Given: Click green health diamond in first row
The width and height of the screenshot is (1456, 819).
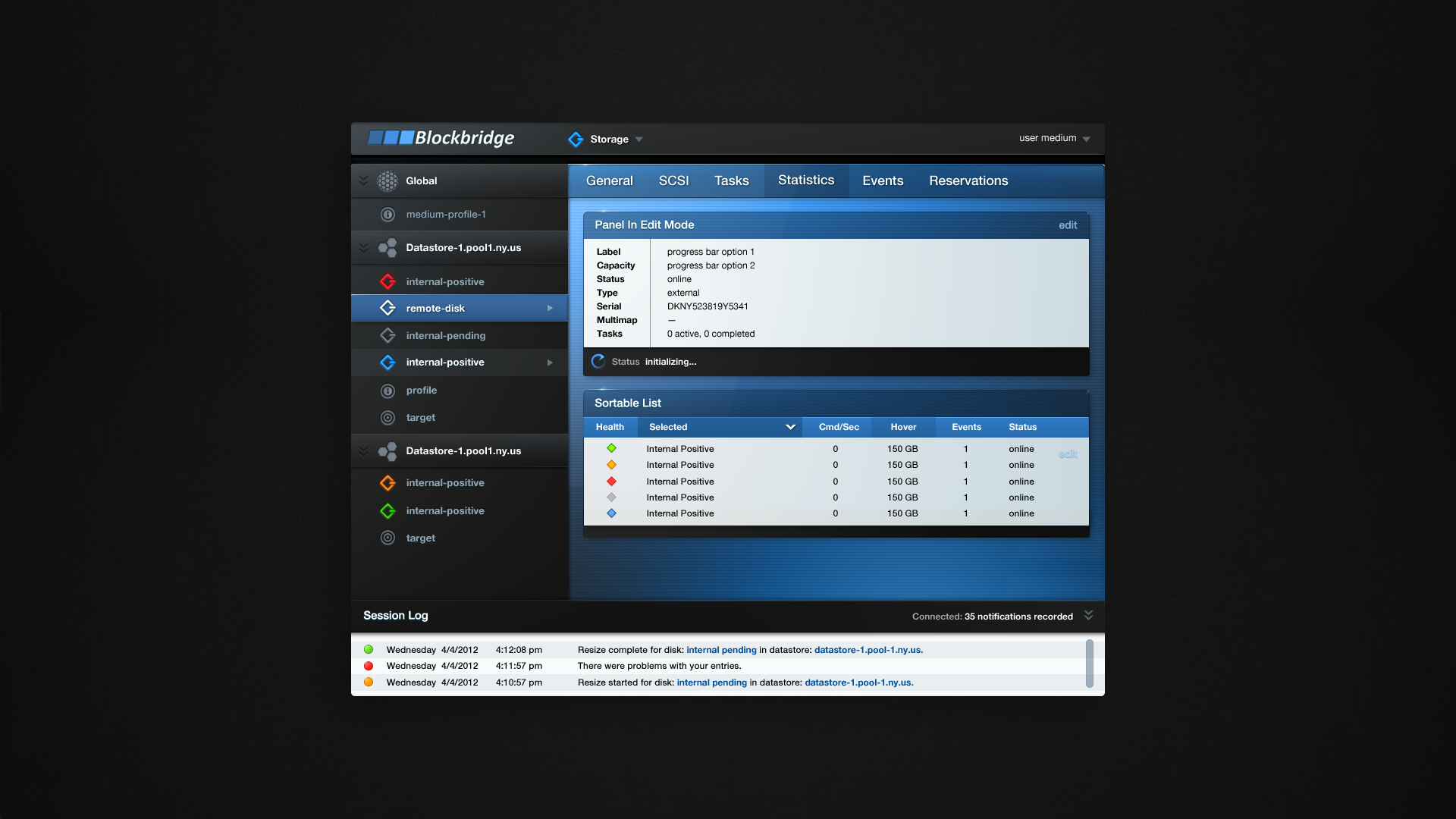Looking at the screenshot, I should 611,448.
